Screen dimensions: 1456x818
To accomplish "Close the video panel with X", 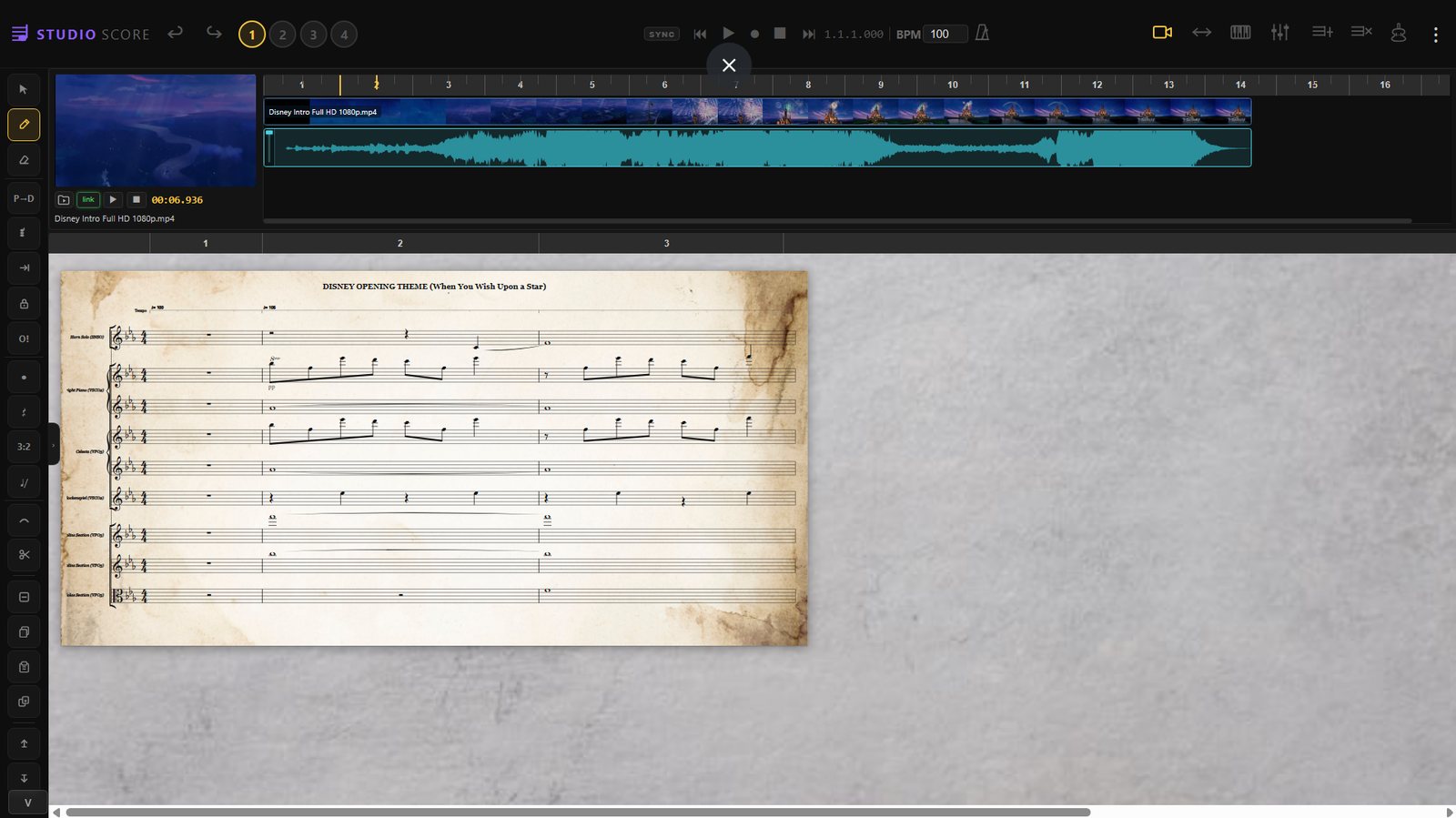I will (x=729, y=65).
